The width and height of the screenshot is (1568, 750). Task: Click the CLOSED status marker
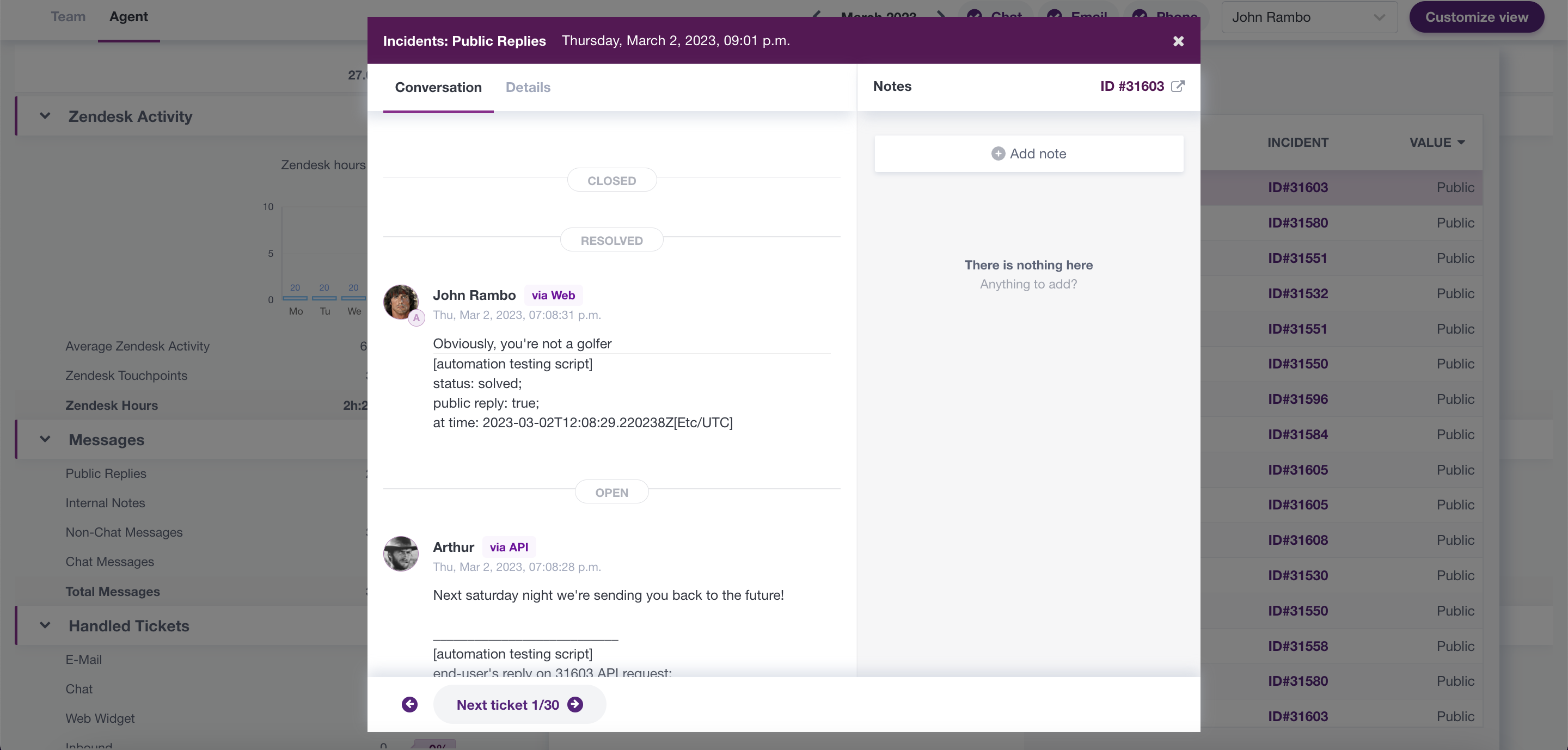click(612, 181)
